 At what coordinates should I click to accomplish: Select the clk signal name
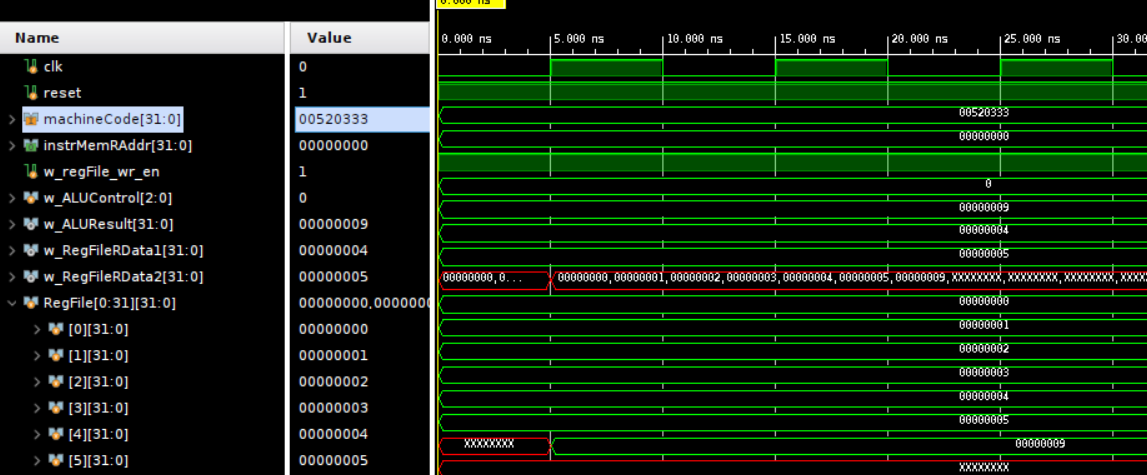click(53, 67)
